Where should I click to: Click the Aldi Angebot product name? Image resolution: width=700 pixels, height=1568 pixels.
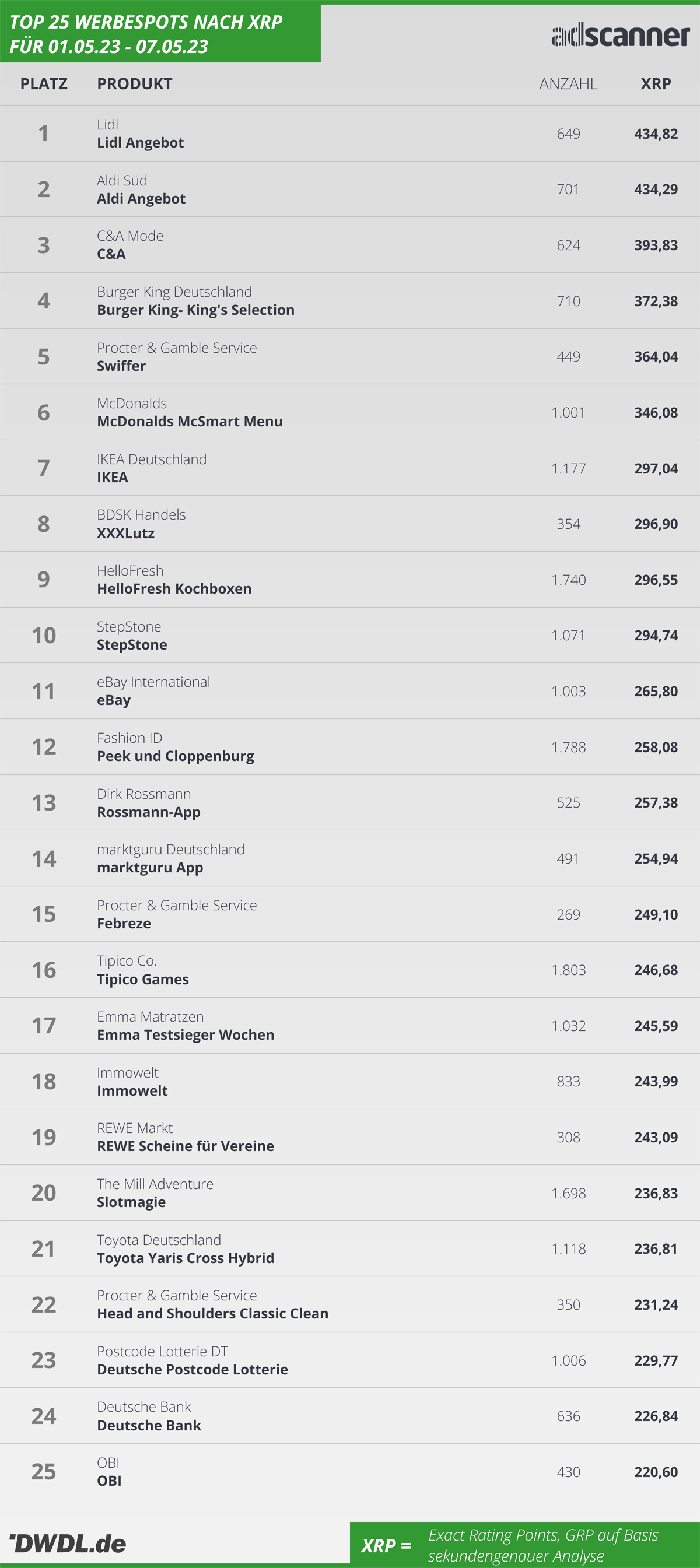click(141, 198)
